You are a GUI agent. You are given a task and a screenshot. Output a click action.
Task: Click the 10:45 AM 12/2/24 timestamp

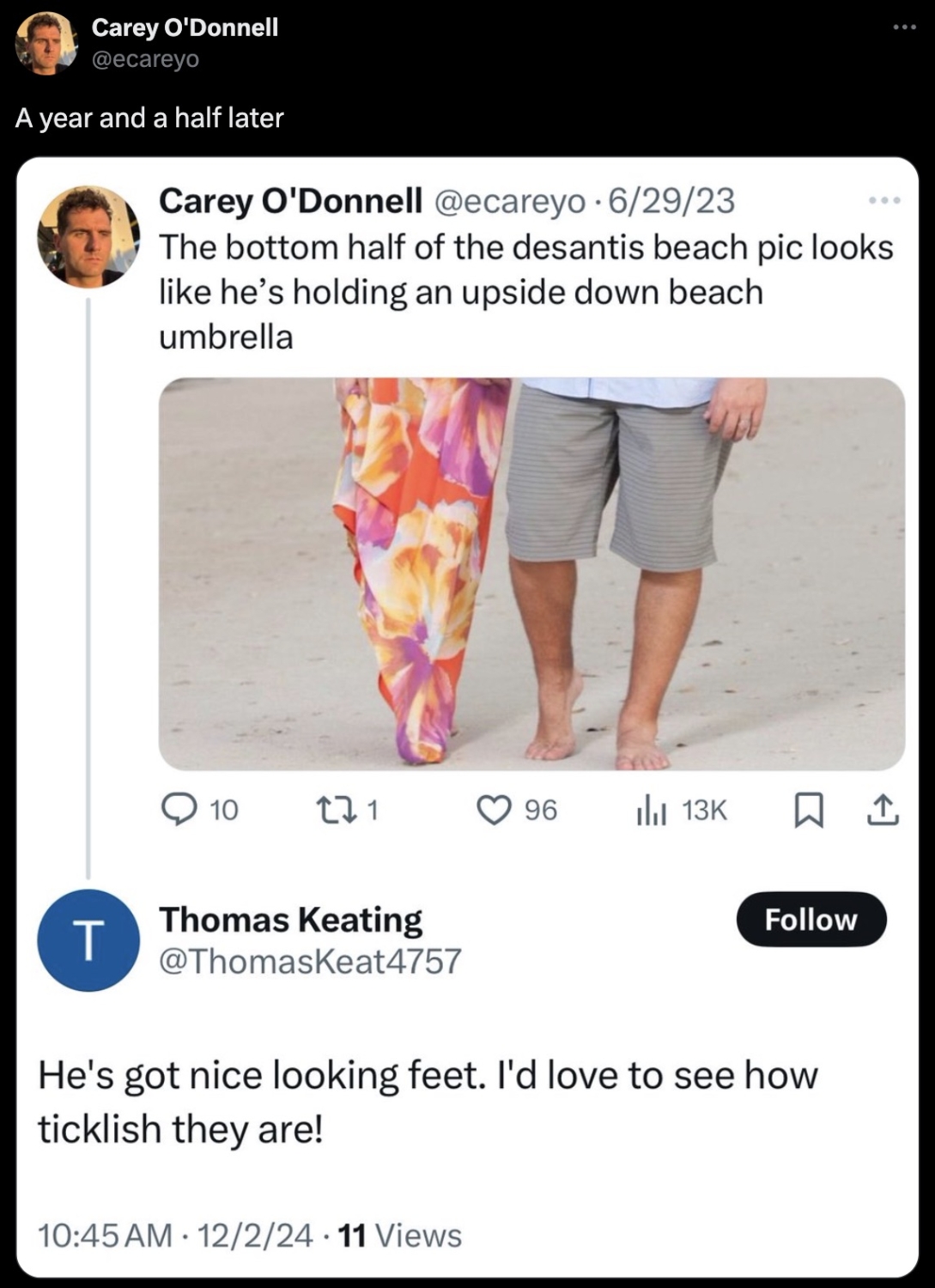click(x=175, y=1236)
